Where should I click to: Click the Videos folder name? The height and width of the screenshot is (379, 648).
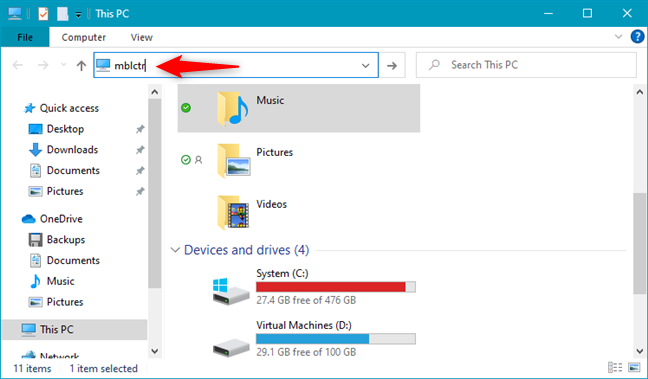pos(272,204)
